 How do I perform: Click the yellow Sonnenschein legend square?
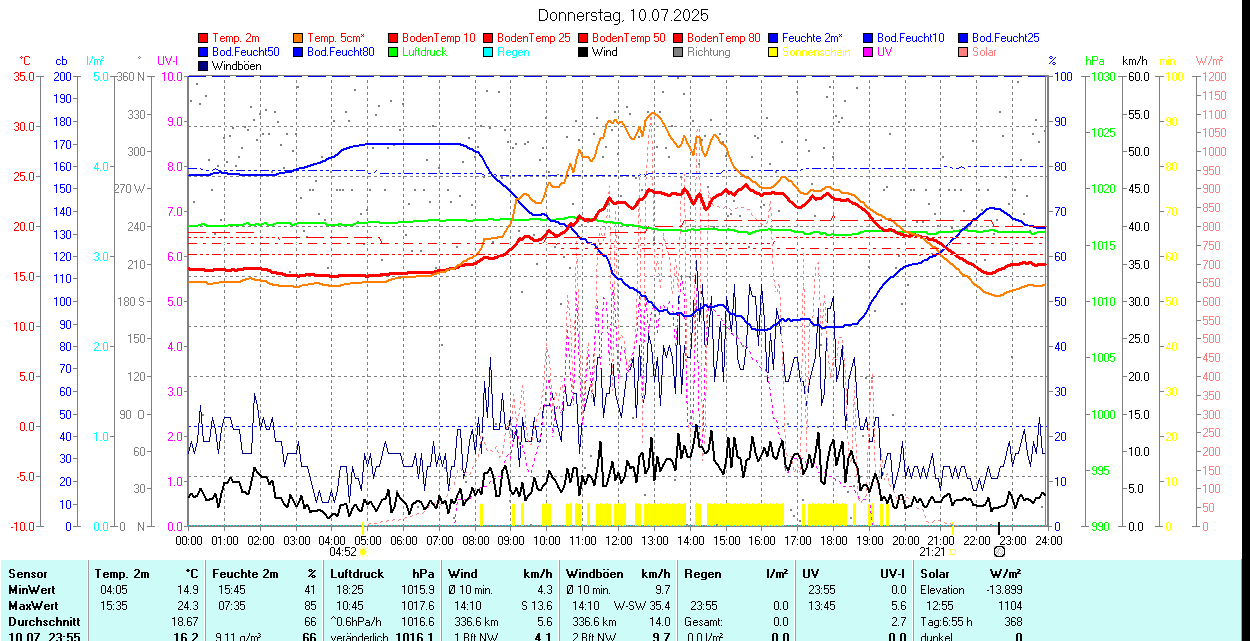click(774, 52)
